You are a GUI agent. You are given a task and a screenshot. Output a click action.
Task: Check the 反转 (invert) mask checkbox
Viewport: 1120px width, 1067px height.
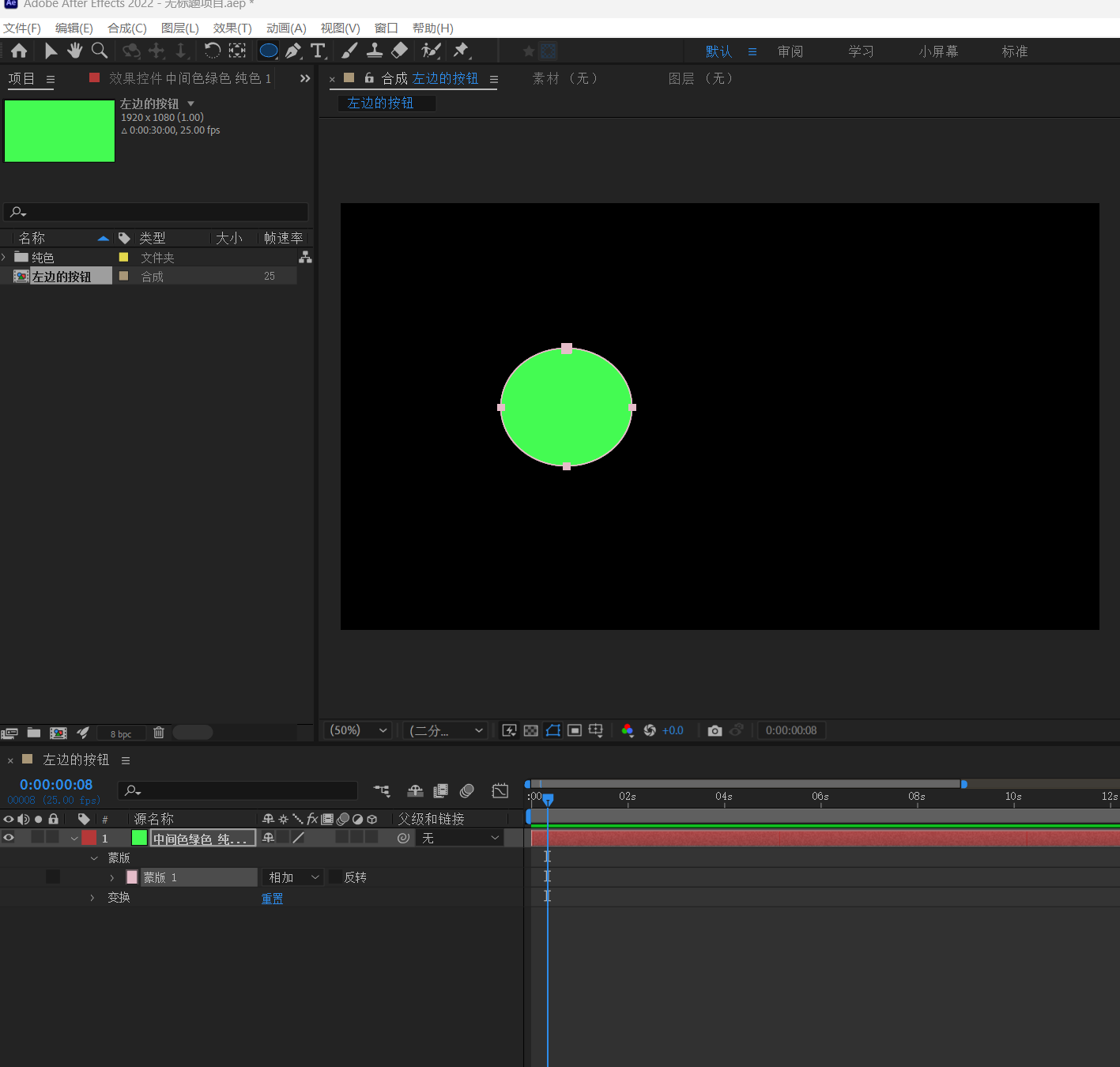coord(335,877)
